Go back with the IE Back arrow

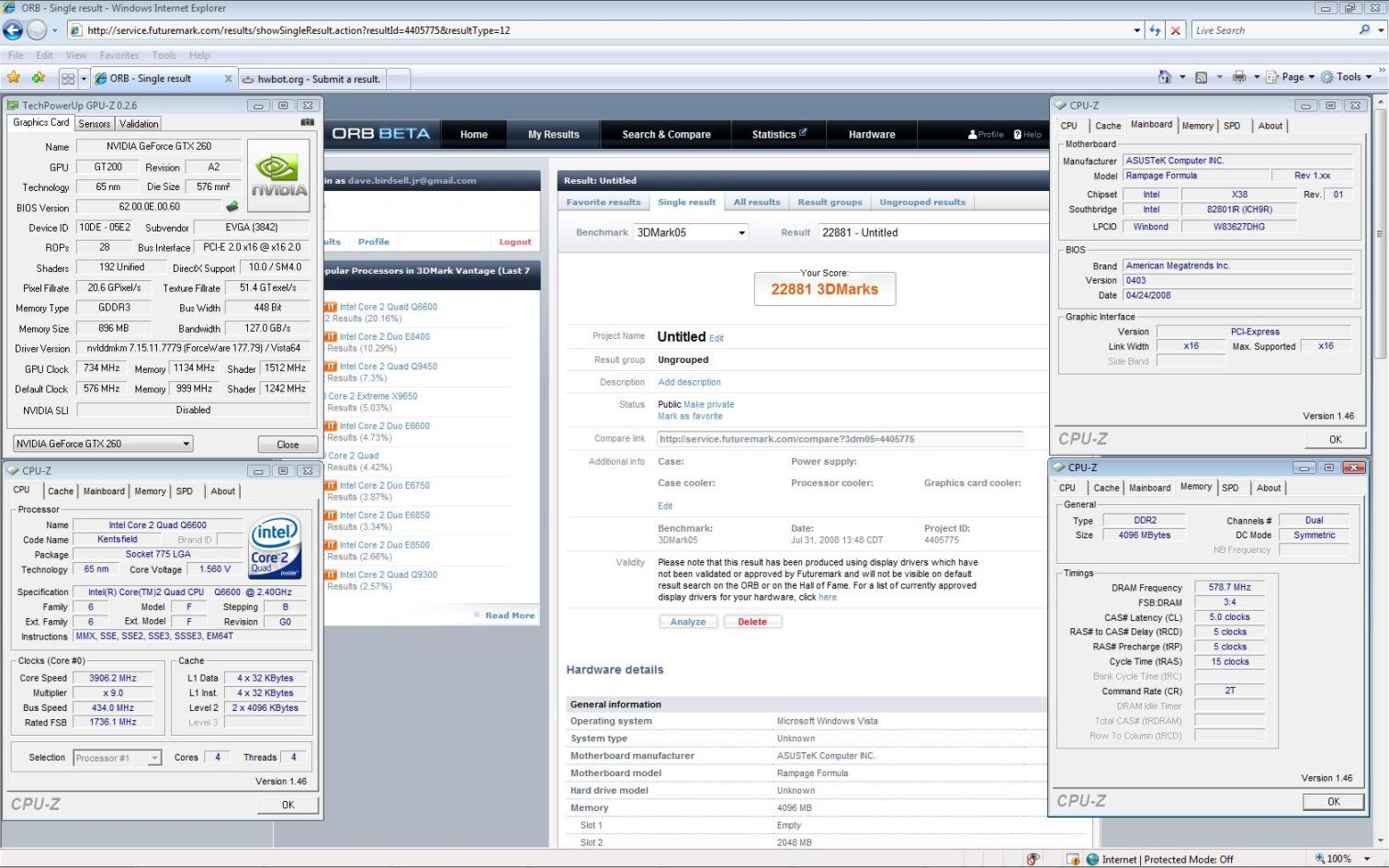13,30
